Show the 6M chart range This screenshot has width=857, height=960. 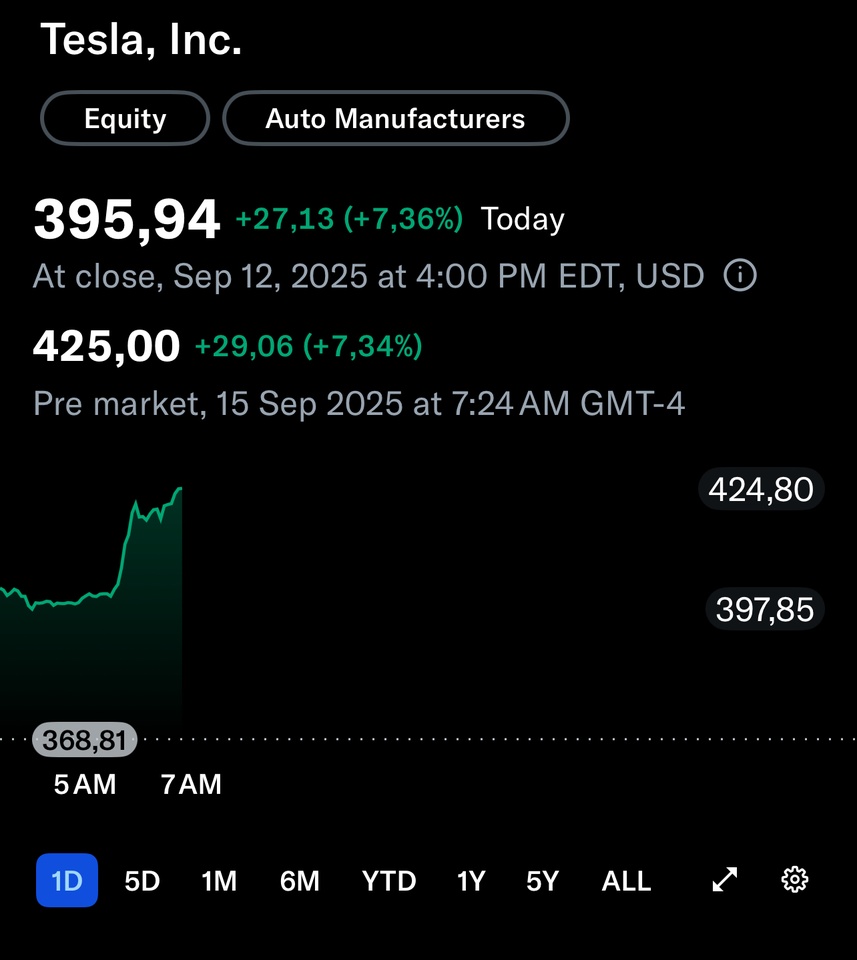[x=299, y=881]
